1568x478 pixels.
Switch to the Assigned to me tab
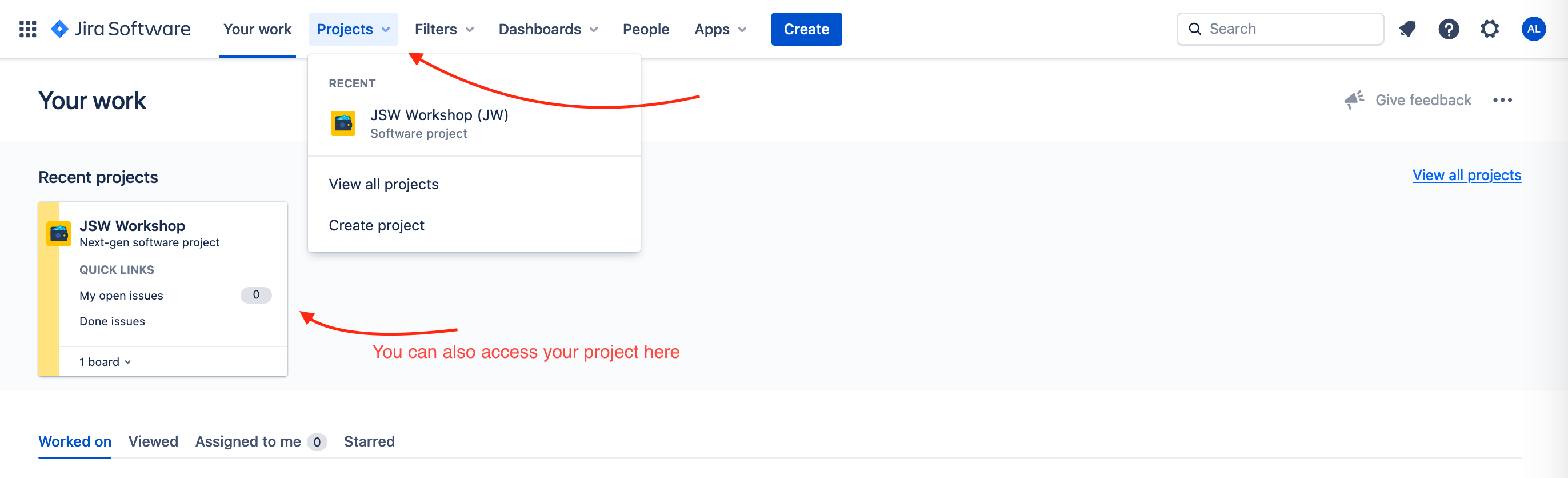click(261, 441)
